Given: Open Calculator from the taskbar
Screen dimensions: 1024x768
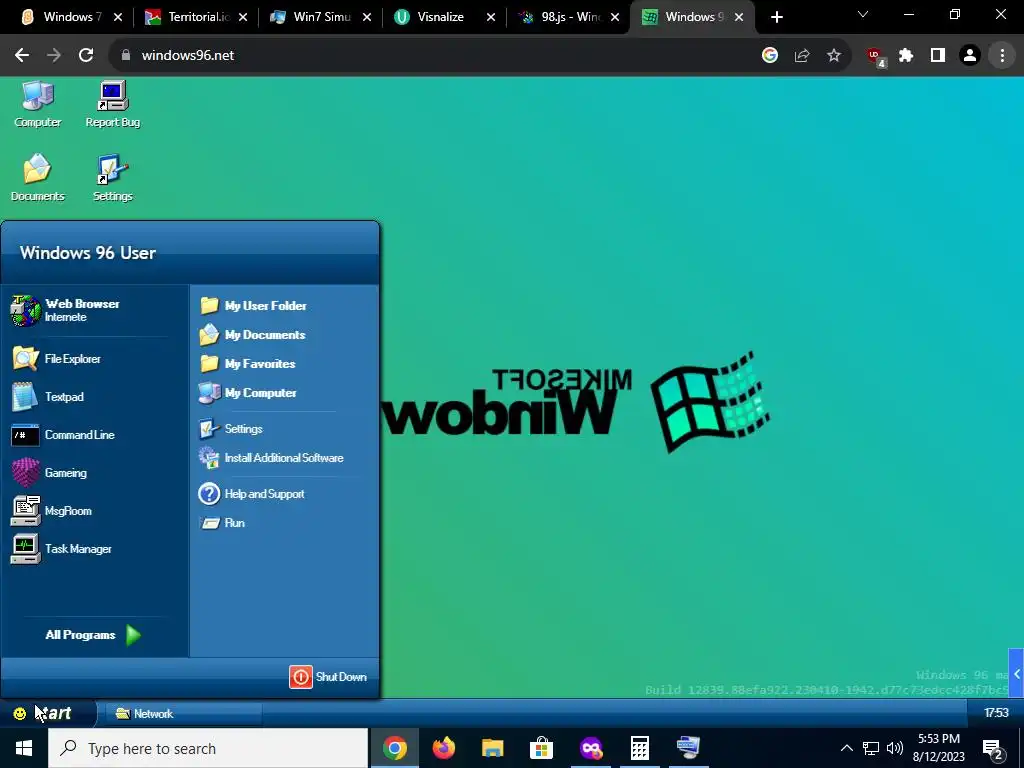Looking at the screenshot, I should pos(639,748).
